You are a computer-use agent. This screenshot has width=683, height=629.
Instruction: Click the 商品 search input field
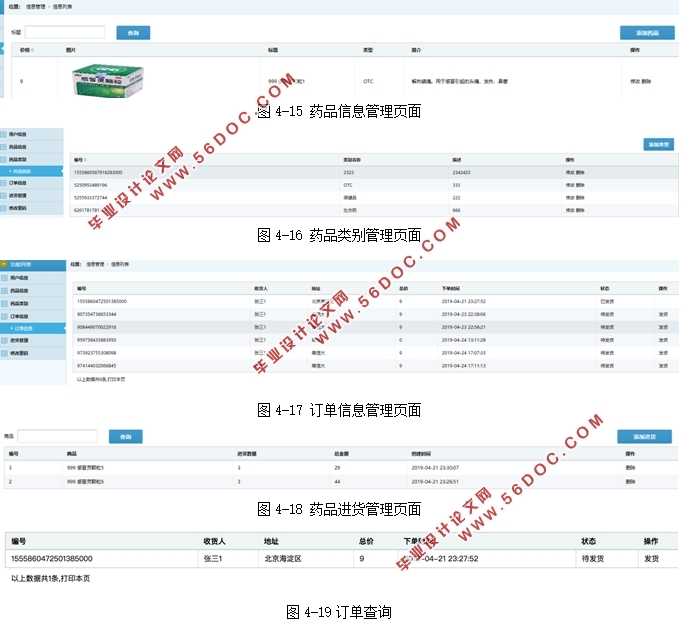(x=57, y=436)
